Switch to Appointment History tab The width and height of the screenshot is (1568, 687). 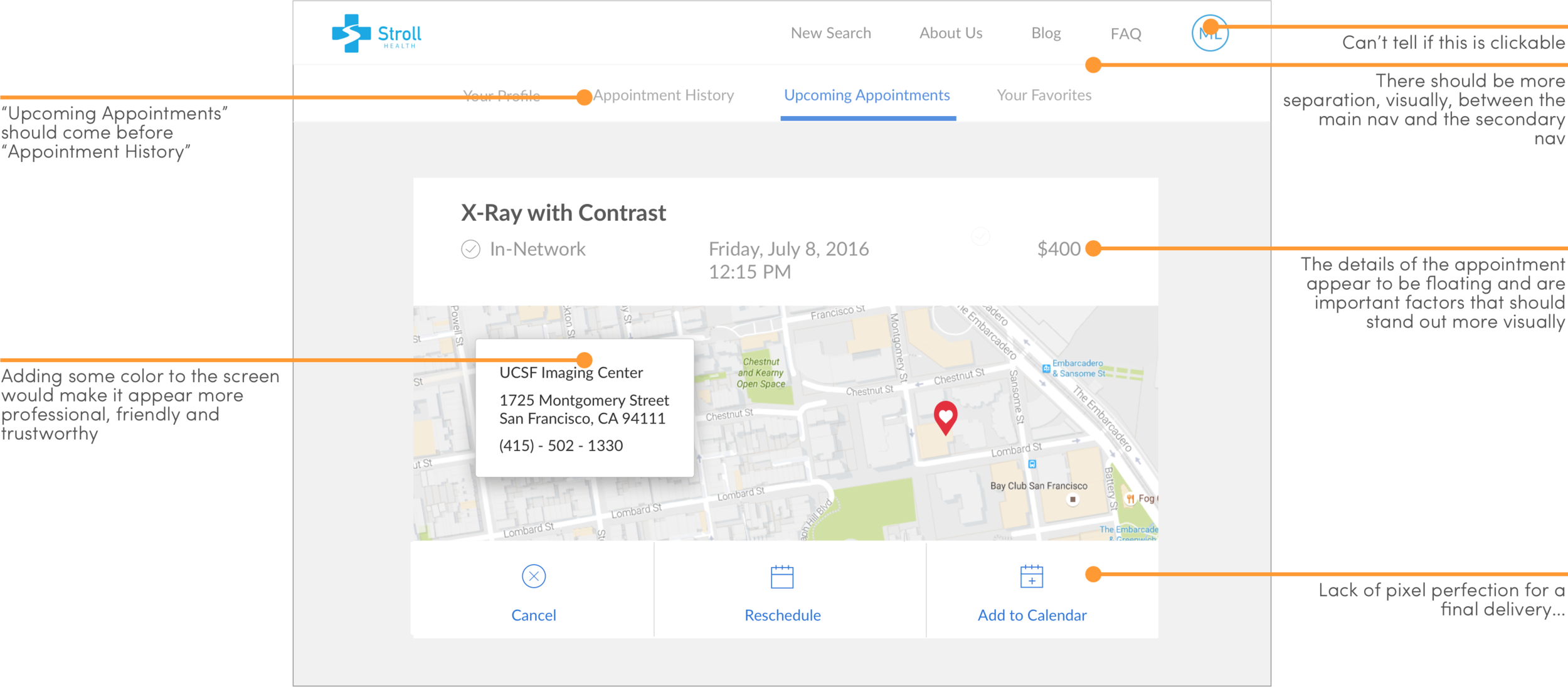tap(664, 95)
